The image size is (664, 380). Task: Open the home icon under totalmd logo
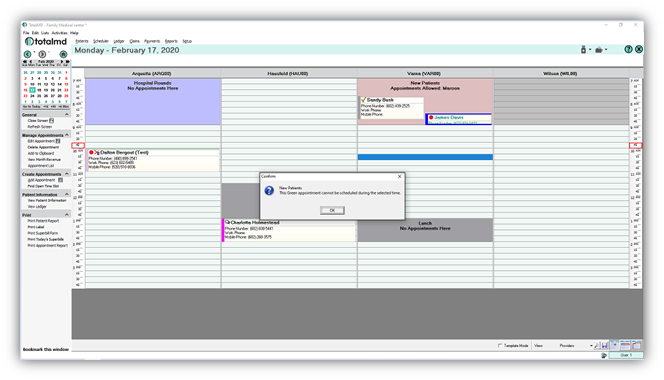pos(63,54)
